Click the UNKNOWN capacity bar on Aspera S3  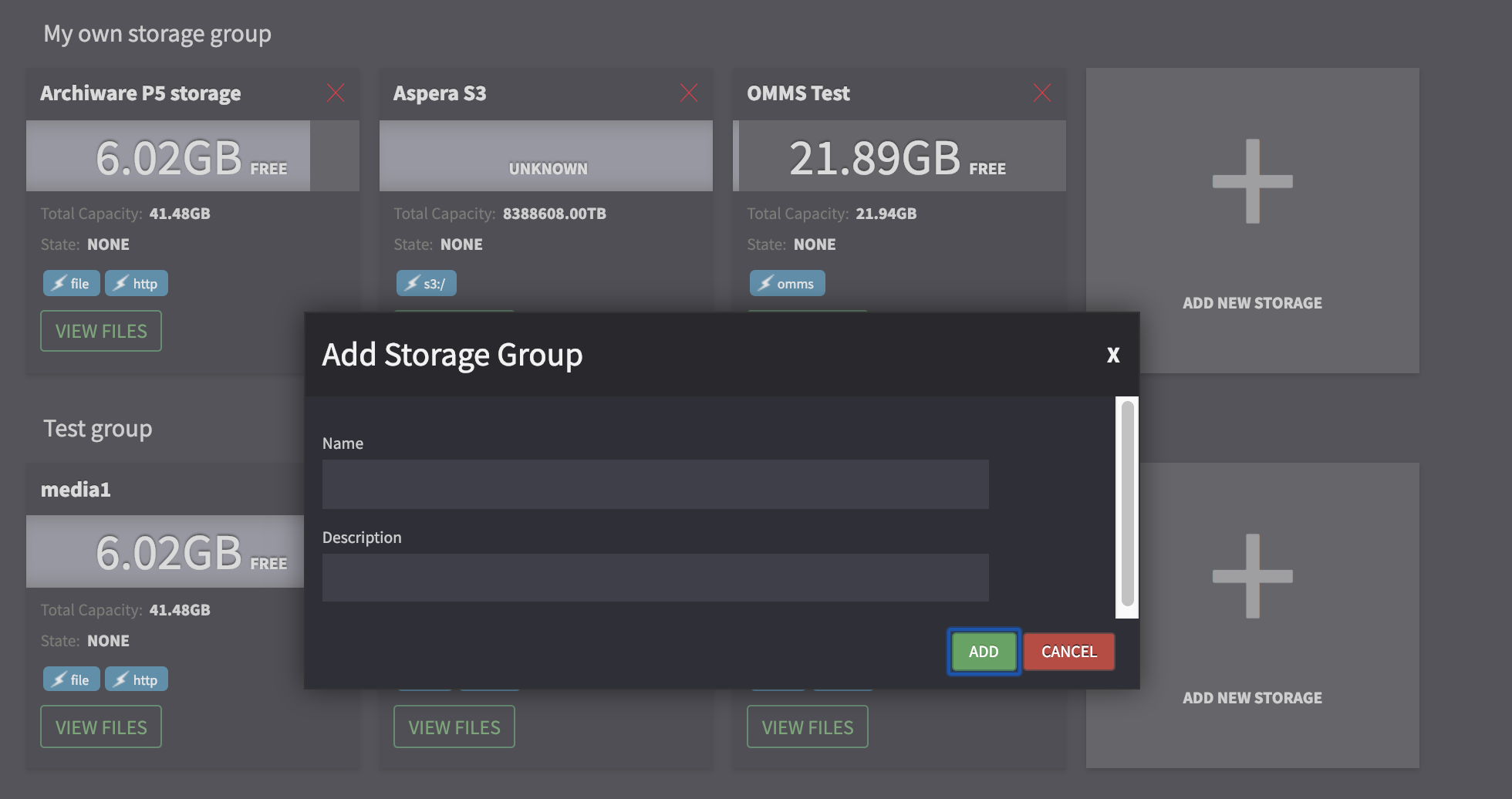tap(546, 156)
